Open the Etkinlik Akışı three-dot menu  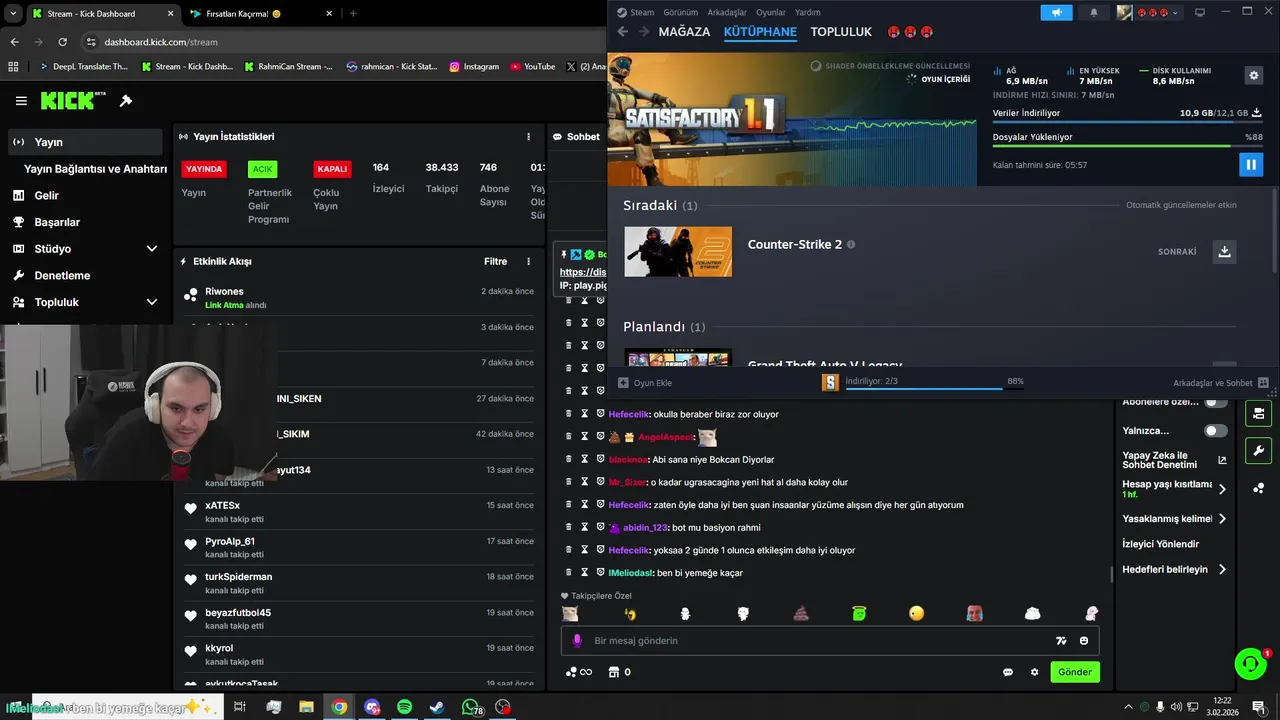[529, 262]
